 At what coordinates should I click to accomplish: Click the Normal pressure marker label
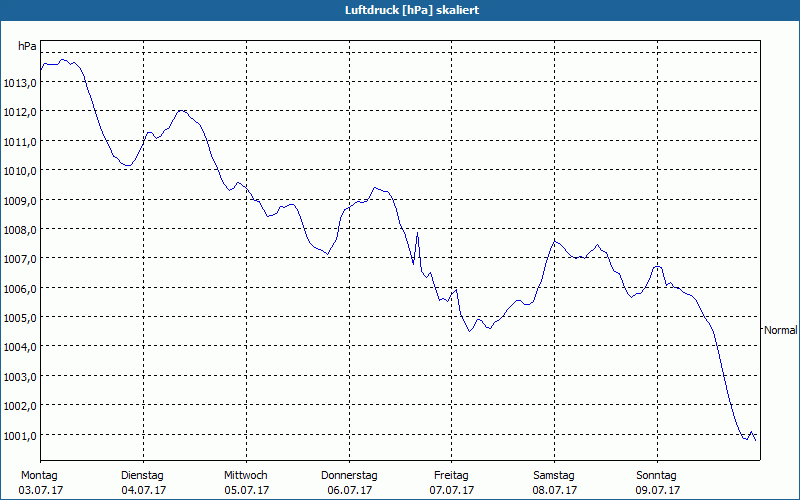[x=780, y=330]
